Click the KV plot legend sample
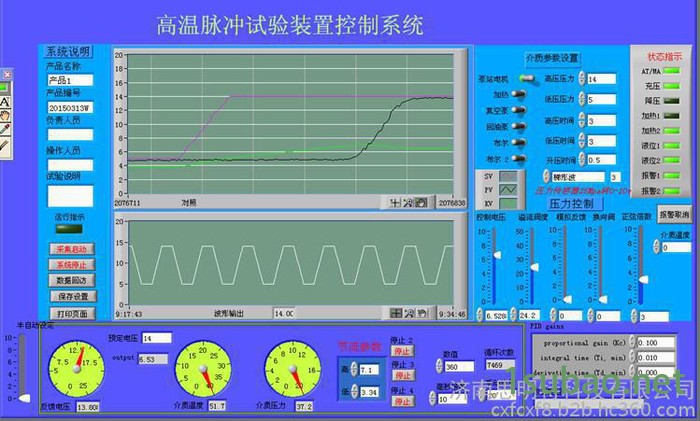Screen dimensions: 700x421 coord(508,203)
